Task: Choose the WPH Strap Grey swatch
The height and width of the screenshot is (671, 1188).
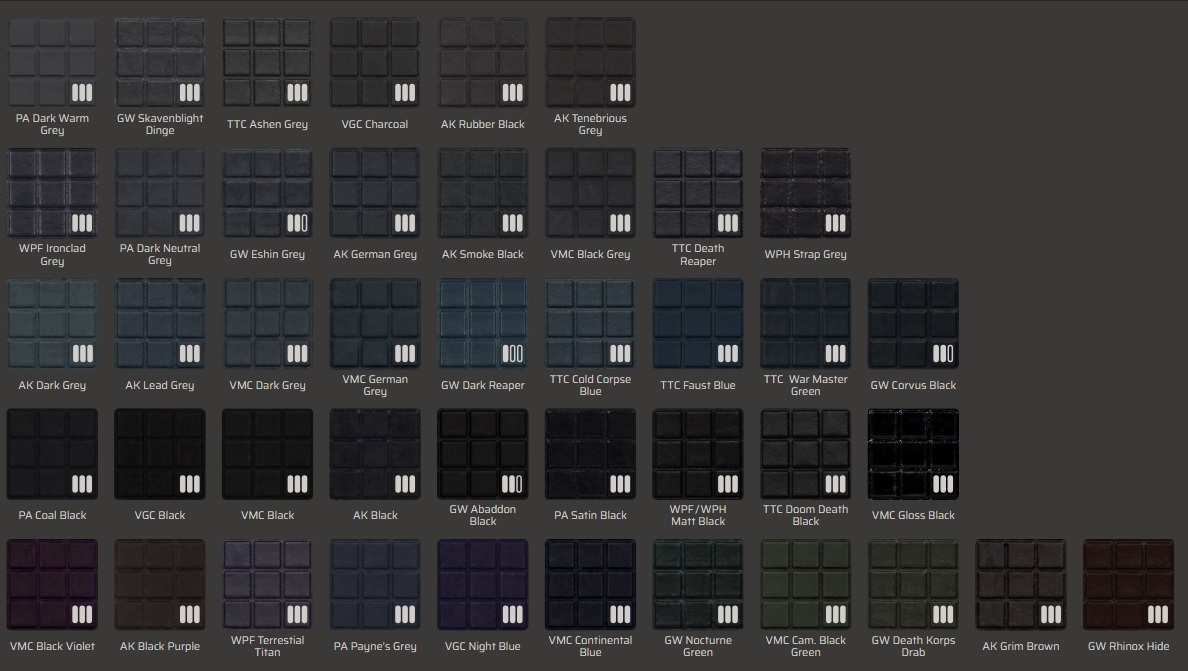Action: [805, 193]
